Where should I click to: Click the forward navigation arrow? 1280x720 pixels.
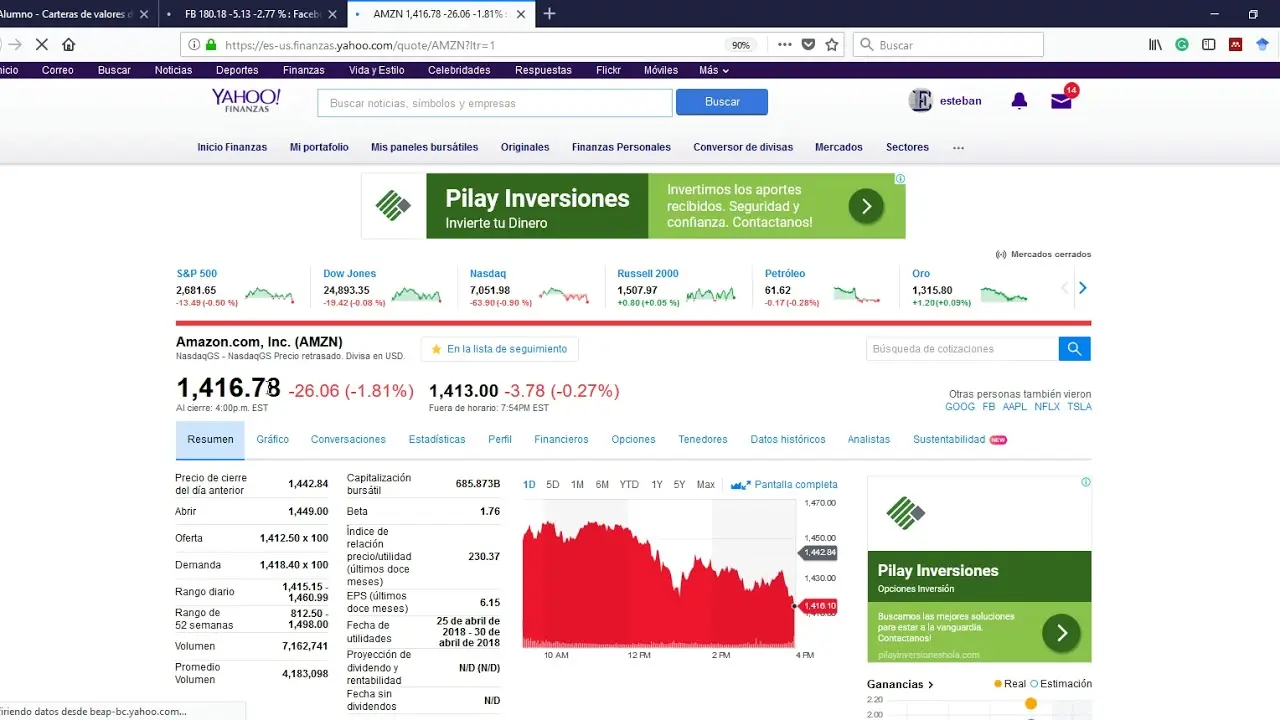(15, 45)
